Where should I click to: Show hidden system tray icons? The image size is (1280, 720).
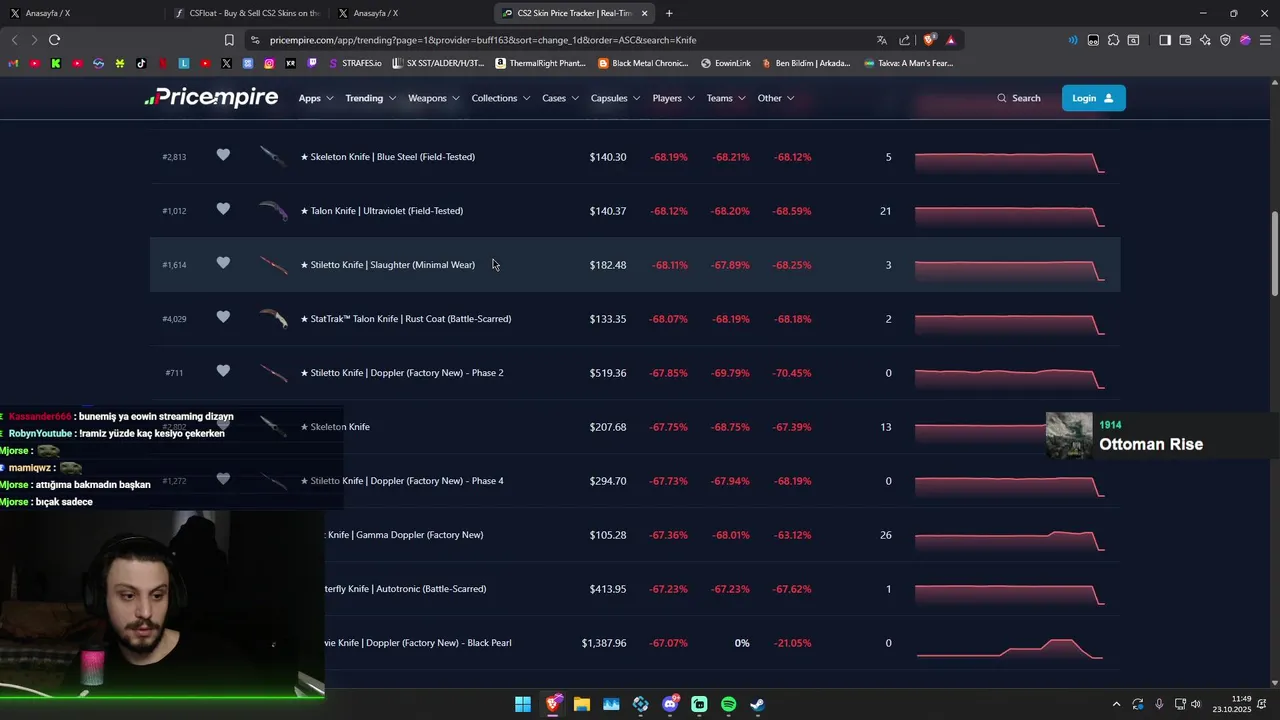pyautogui.click(x=1117, y=704)
